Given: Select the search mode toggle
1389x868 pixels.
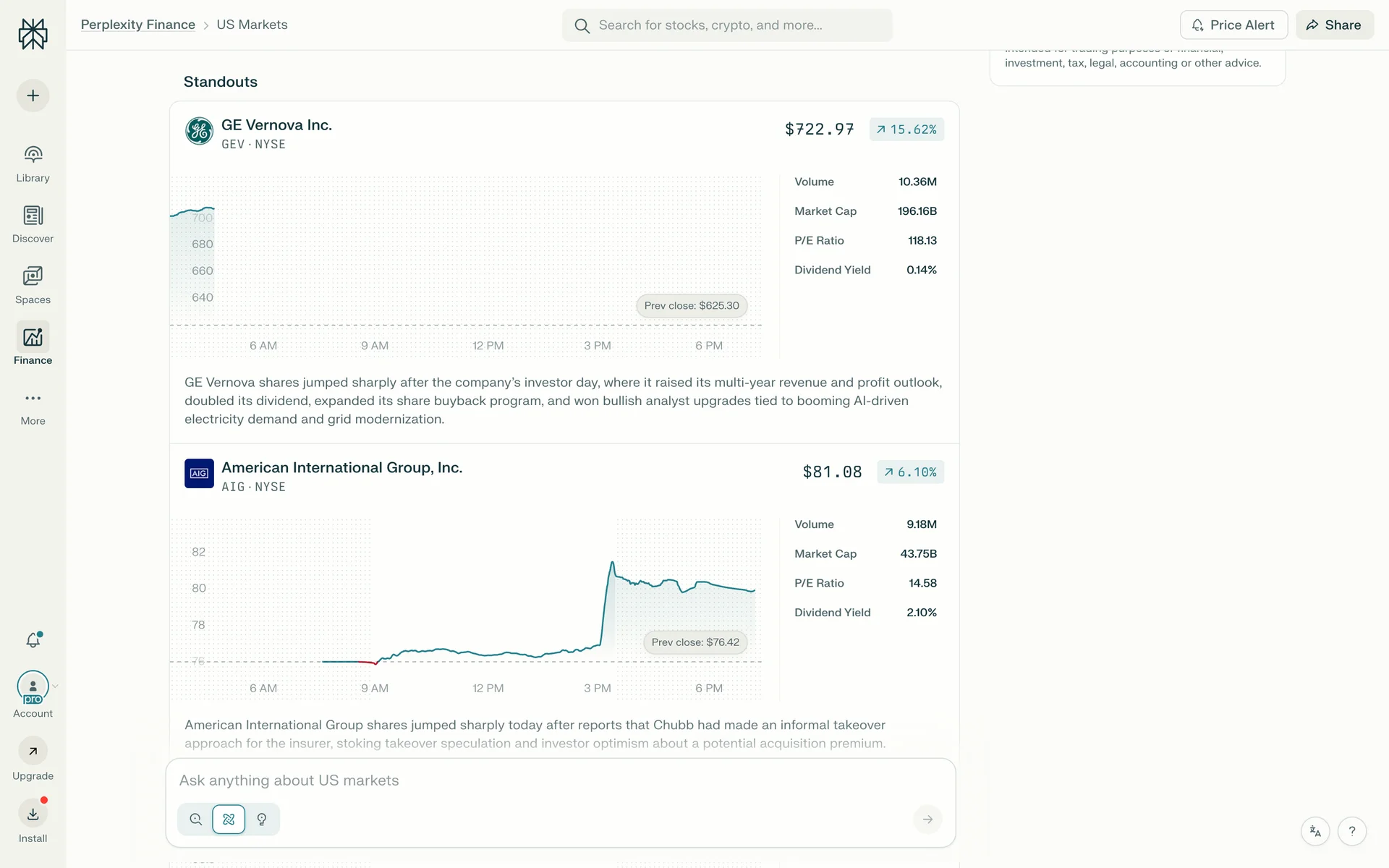Looking at the screenshot, I should (x=195, y=820).
